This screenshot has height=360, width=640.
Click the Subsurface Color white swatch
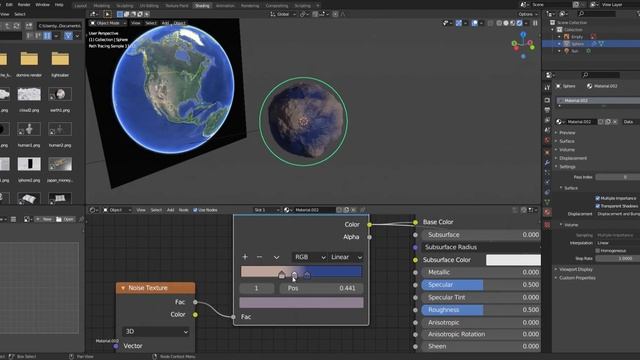[x=513, y=260]
